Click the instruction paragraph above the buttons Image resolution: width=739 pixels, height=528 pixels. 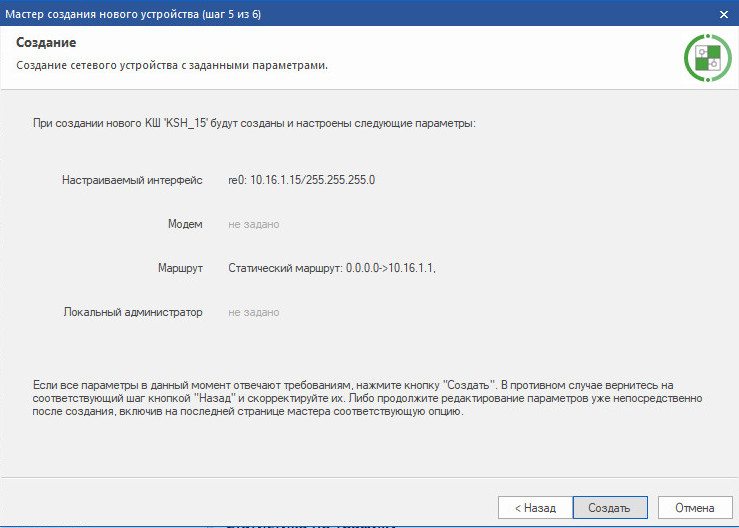pyautogui.click(x=368, y=398)
